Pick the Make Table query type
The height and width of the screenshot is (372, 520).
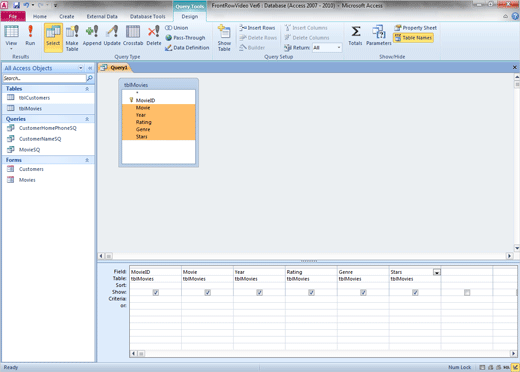(72, 38)
